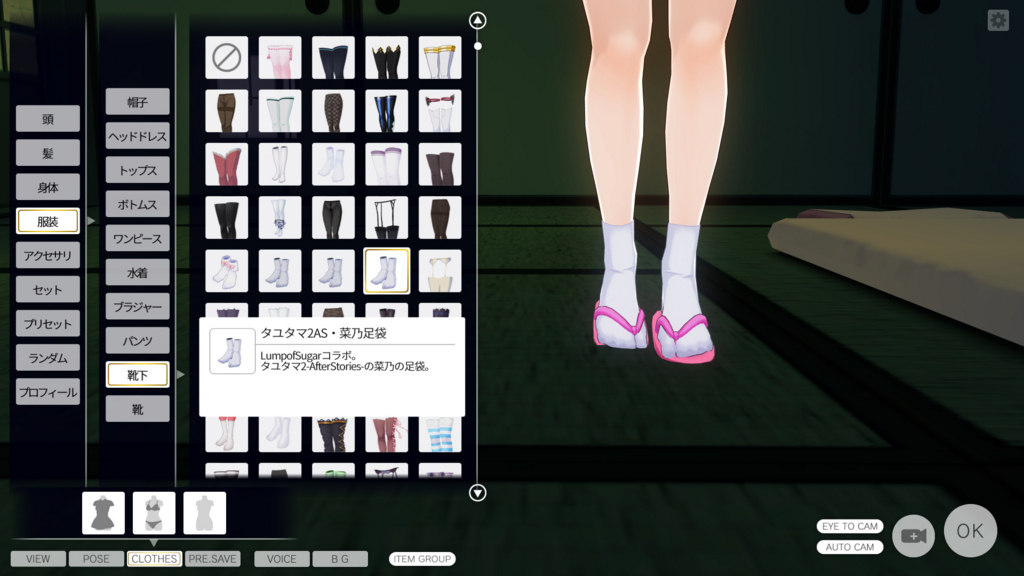
Task: Switch to the B G tab
Action: (x=340, y=559)
